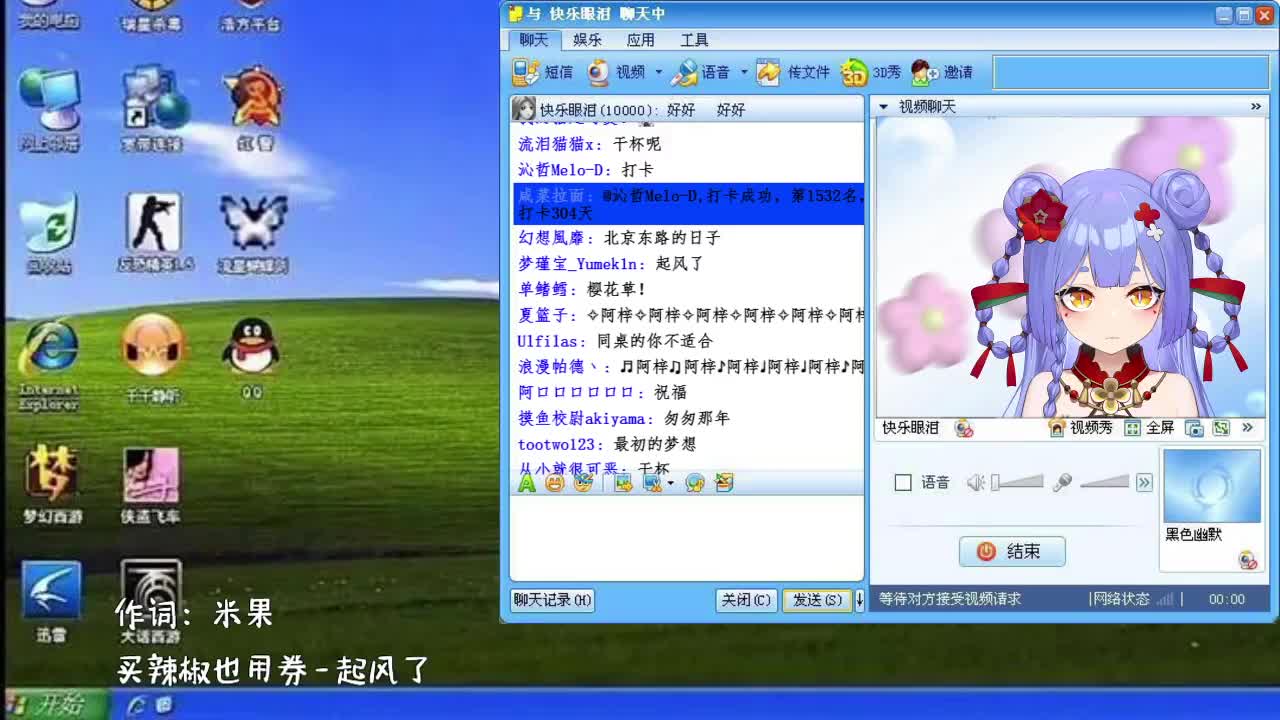
Task: Adjust the microphone volume slider
Action: pos(1104,483)
